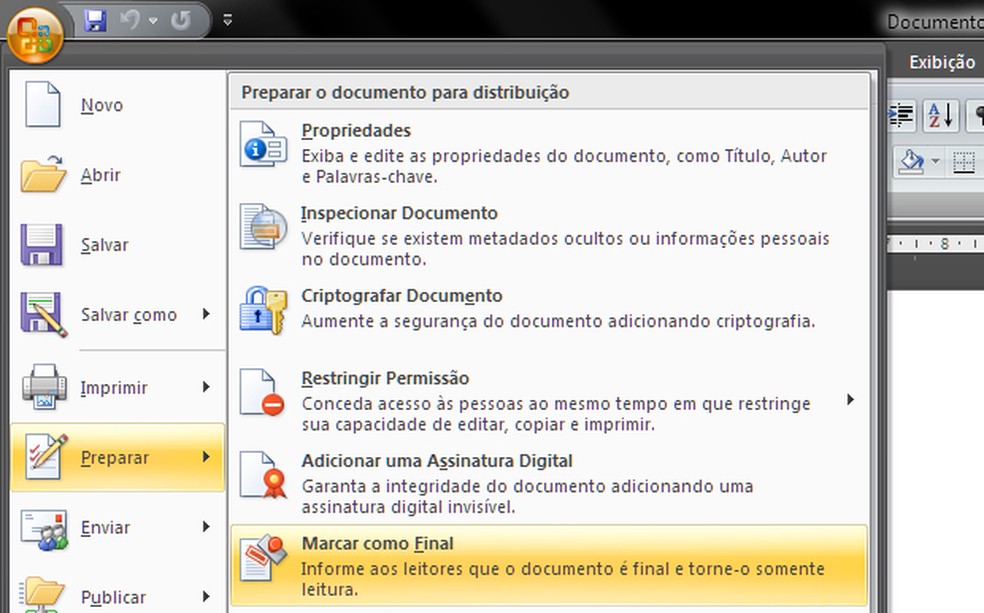The width and height of the screenshot is (984, 613).
Task: Click the round Office button
Action: (35, 31)
